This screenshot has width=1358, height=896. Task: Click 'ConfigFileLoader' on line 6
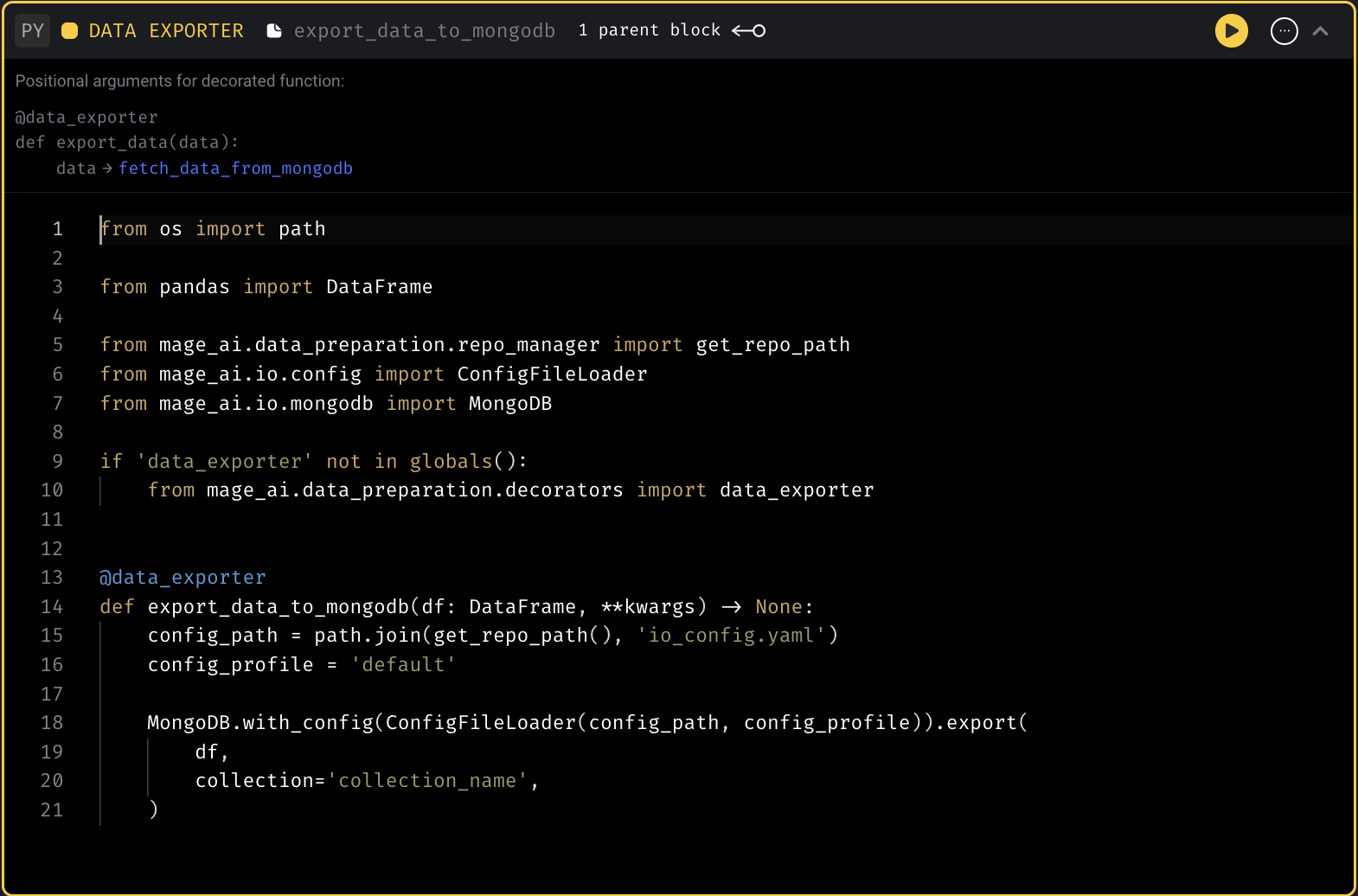[553, 374]
